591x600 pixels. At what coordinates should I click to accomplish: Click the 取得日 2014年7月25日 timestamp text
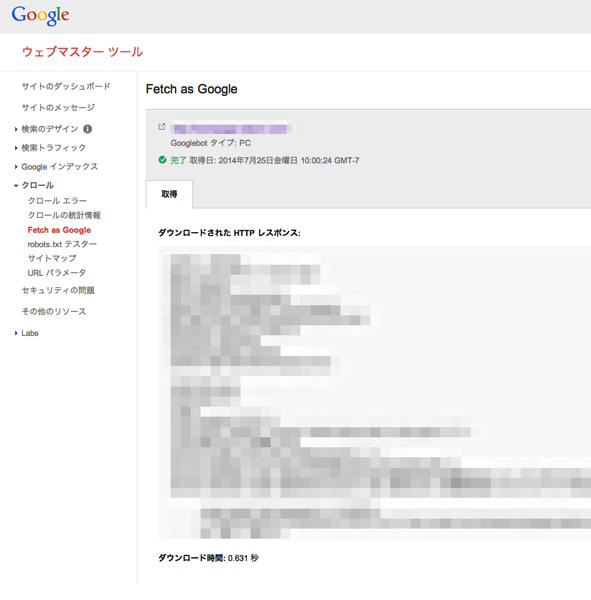pos(274,160)
